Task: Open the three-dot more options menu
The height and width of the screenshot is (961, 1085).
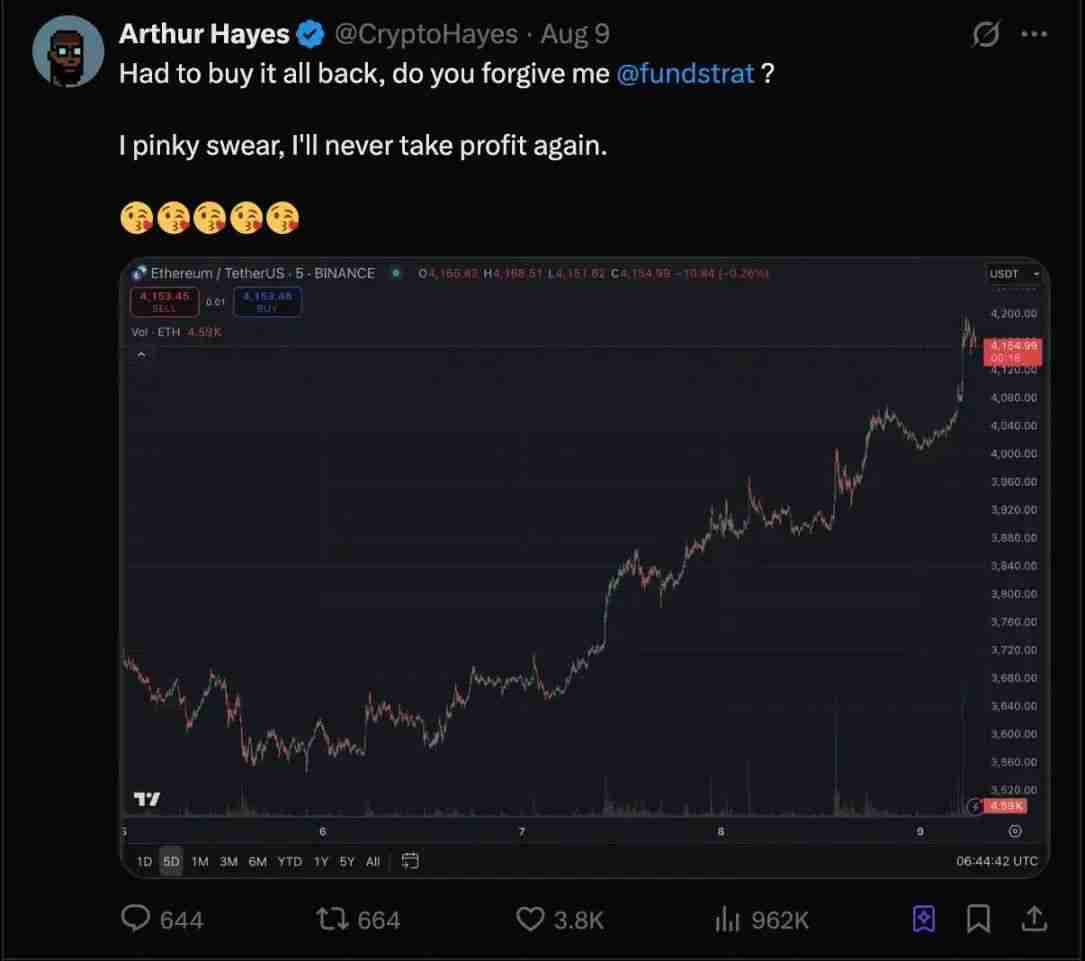Action: click(x=1034, y=36)
